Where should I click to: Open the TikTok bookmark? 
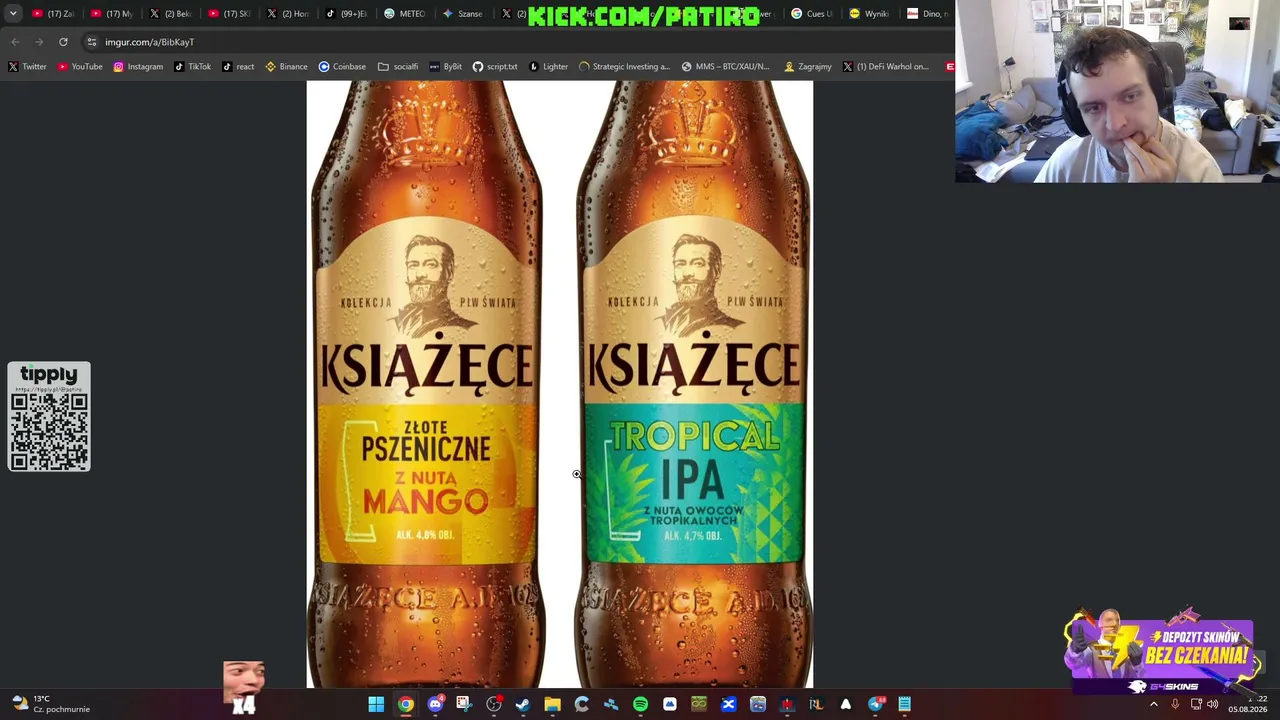tap(192, 67)
